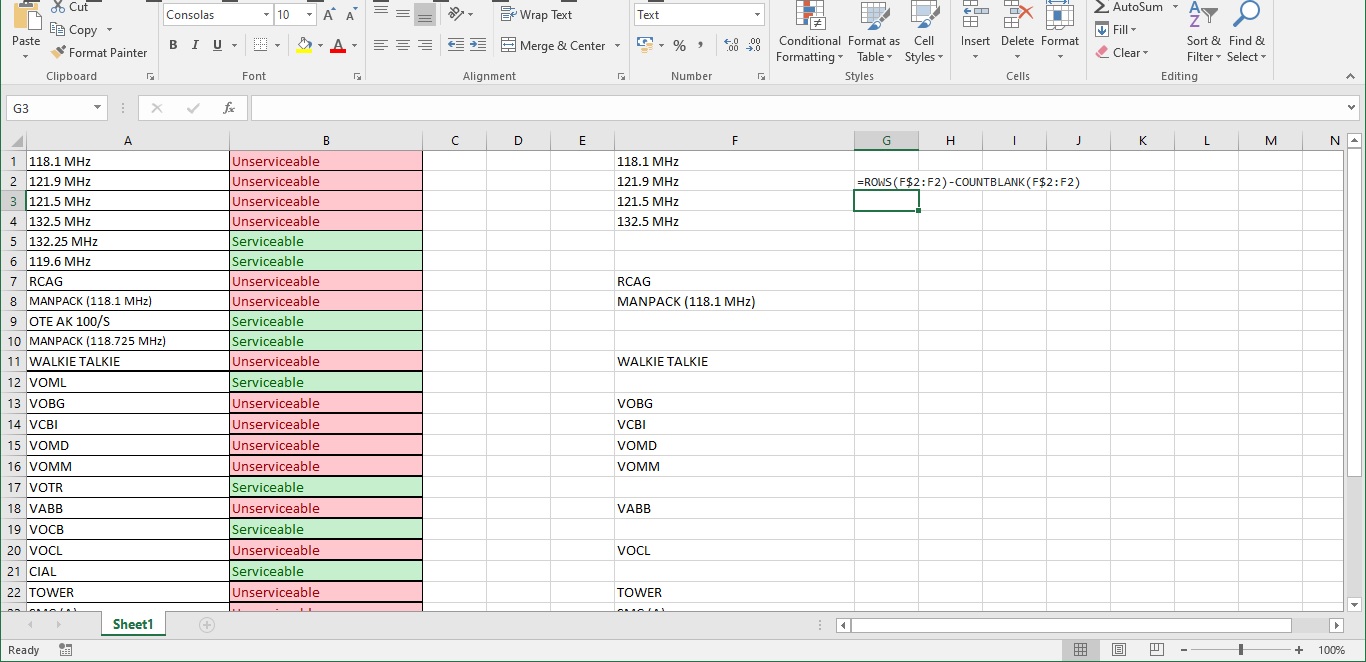Switch to the Sheet1 tab

[x=132, y=623]
